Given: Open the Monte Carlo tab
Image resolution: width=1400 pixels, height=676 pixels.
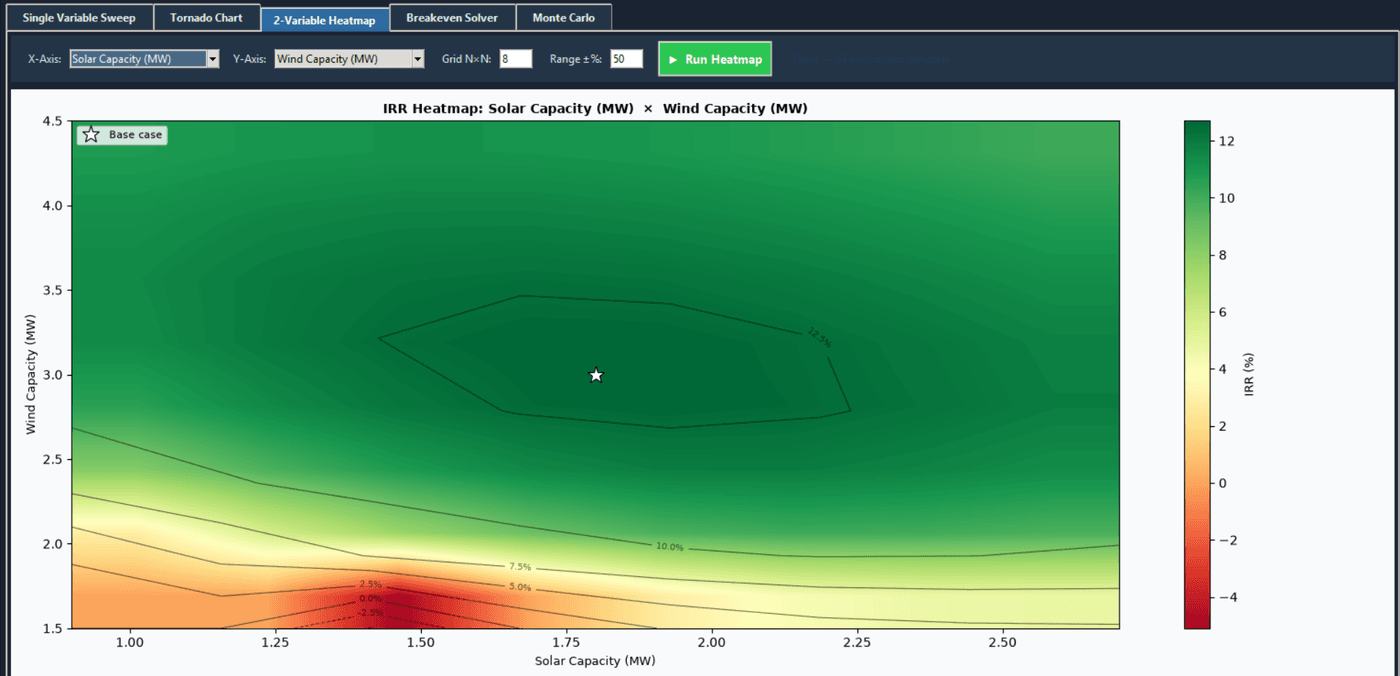Looking at the screenshot, I should tap(564, 18).
